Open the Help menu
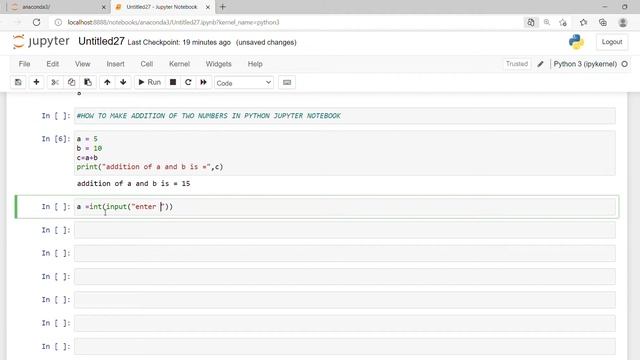The width and height of the screenshot is (640, 360). click(x=255, y=64)
